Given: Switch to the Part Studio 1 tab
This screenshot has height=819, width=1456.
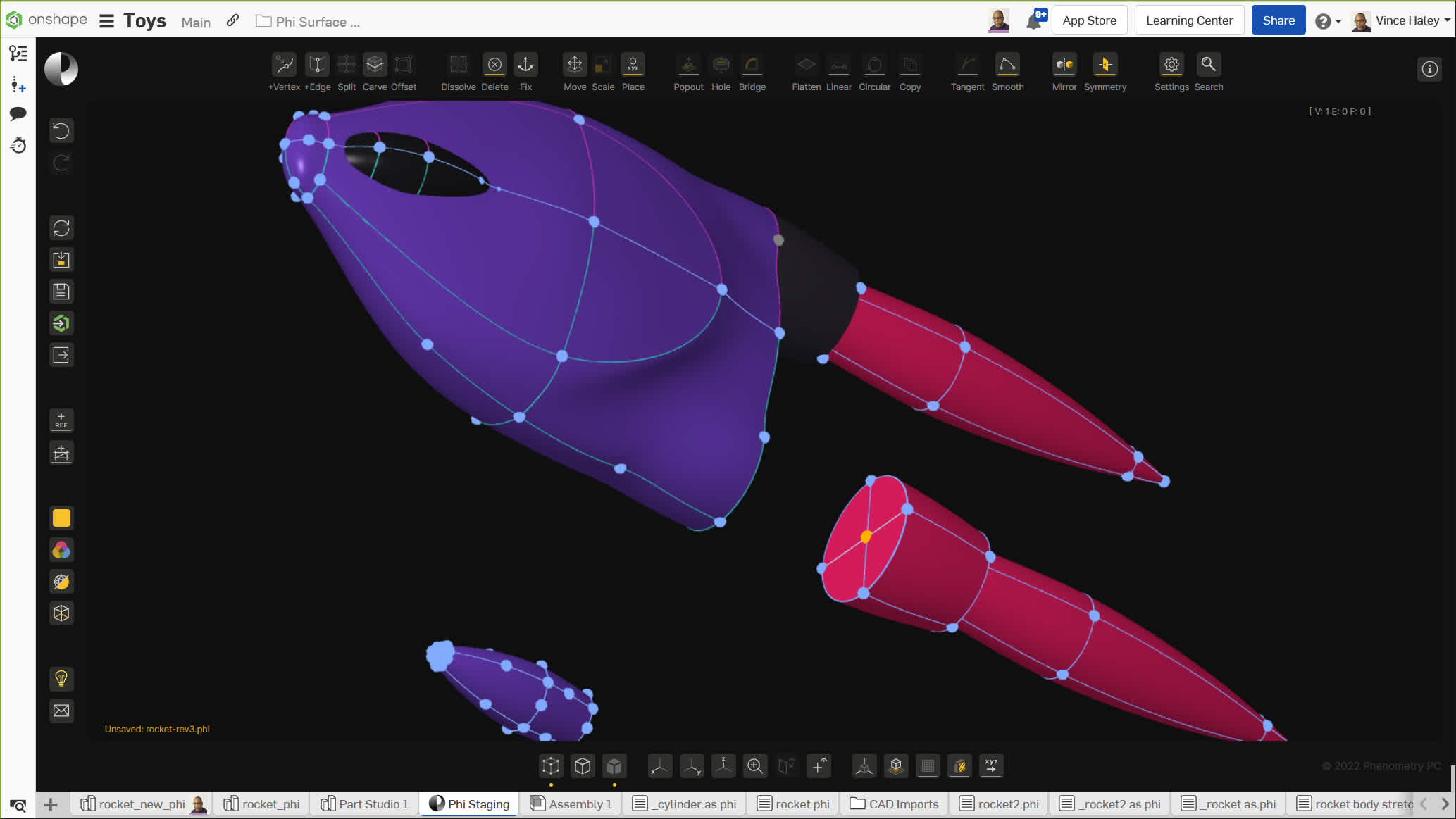Looking at the screenshot, I should pos(365,804).
